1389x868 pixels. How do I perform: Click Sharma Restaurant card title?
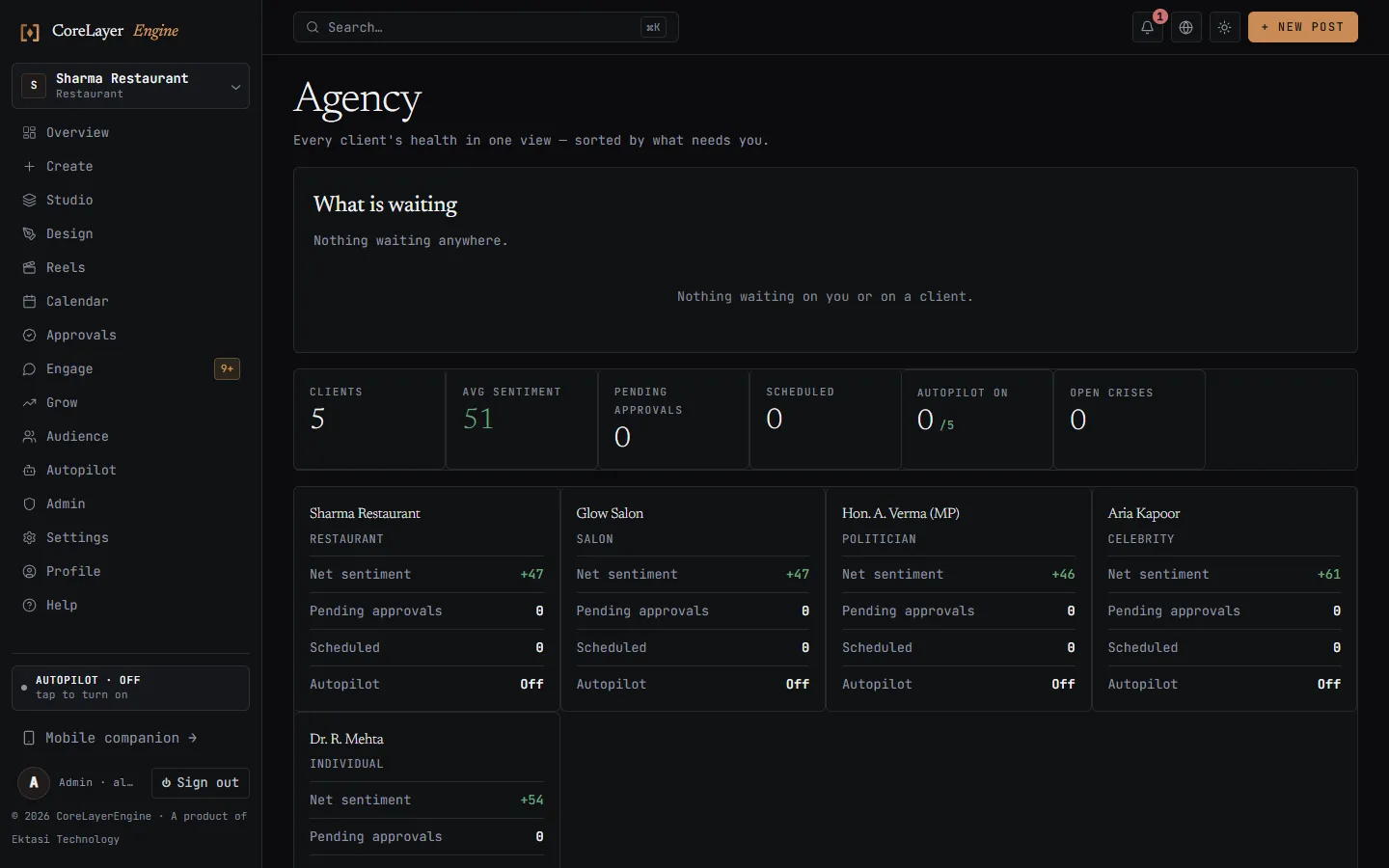[x=365, y=513]
